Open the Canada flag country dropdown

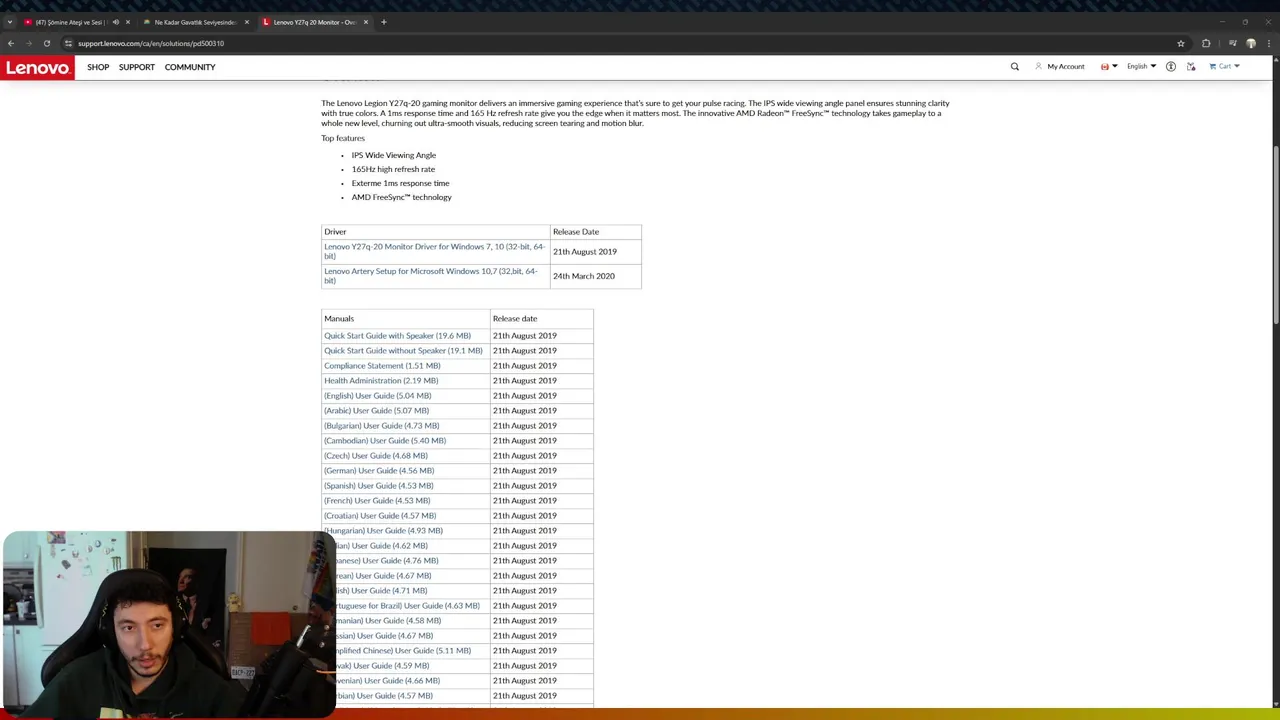[x=1109, y=67]
